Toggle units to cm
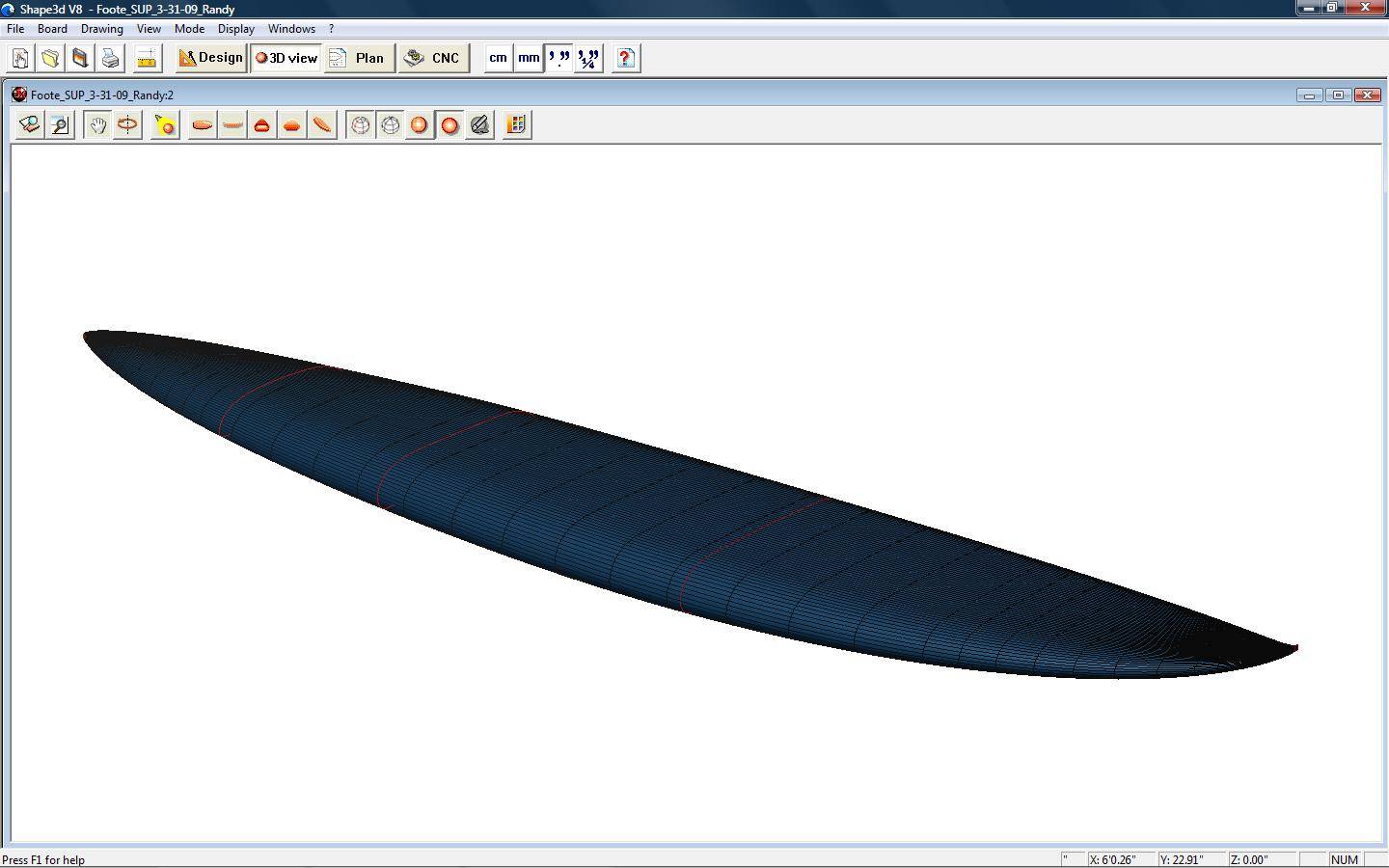 (498, 58)
